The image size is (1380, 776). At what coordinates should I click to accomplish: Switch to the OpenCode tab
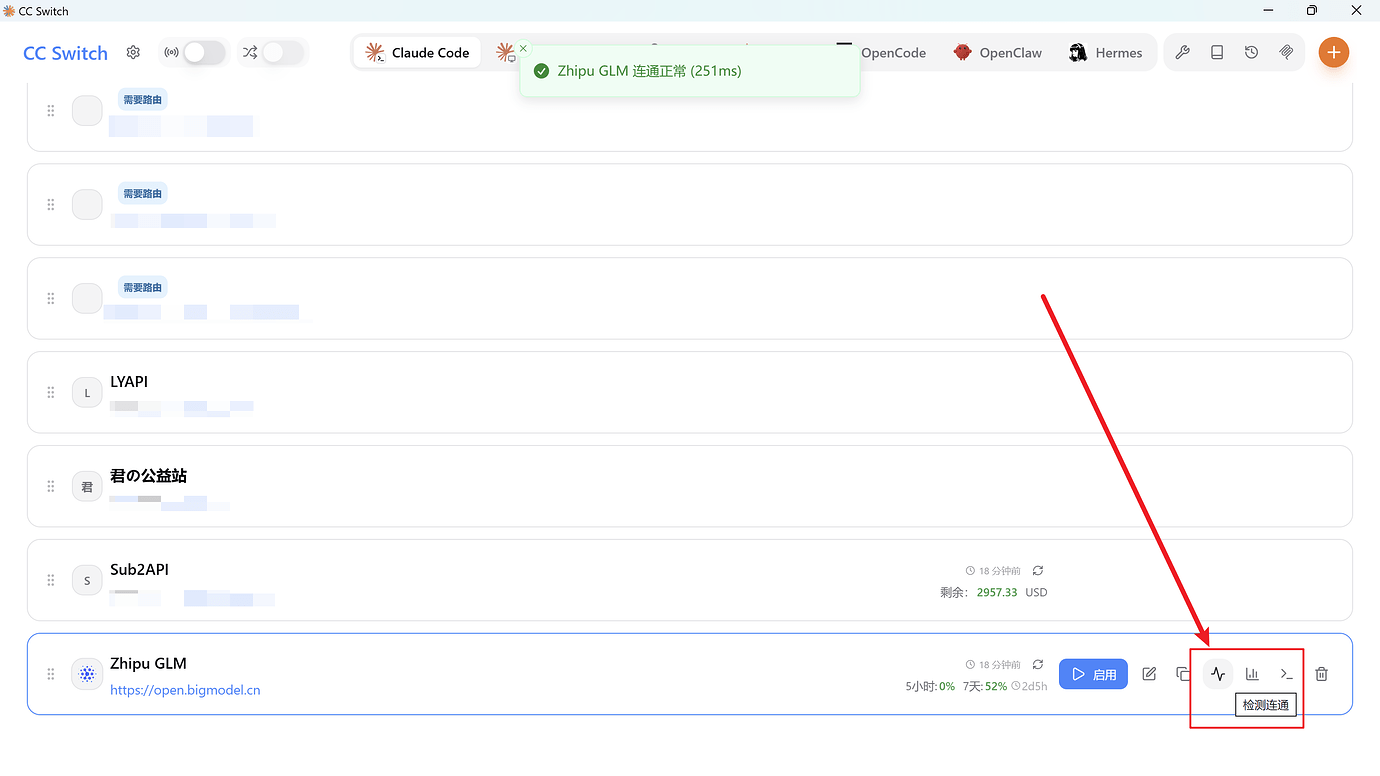tap(881, 53)
